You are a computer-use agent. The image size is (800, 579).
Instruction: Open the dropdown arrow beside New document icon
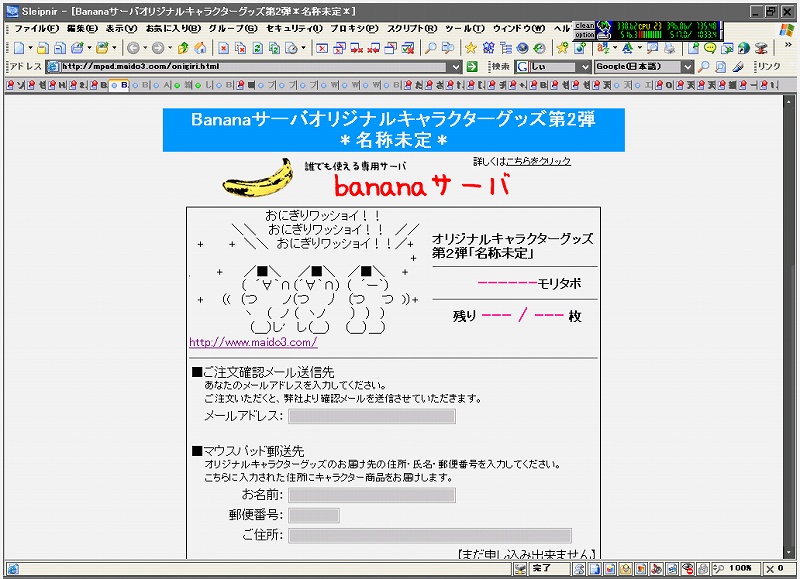pyautogui.click(x=30, y=48)
